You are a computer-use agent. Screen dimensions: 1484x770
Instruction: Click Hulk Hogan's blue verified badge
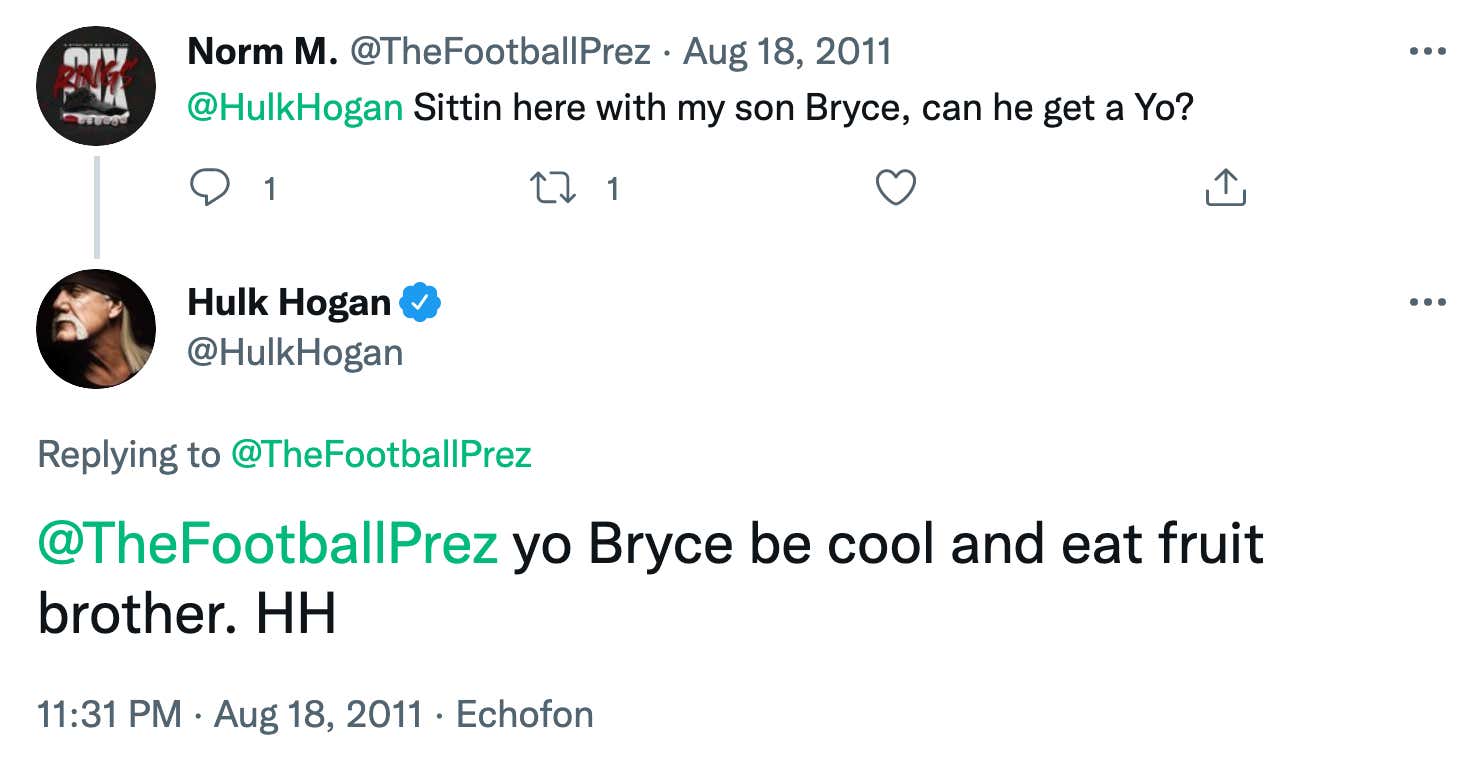click(x=420, y=302)
